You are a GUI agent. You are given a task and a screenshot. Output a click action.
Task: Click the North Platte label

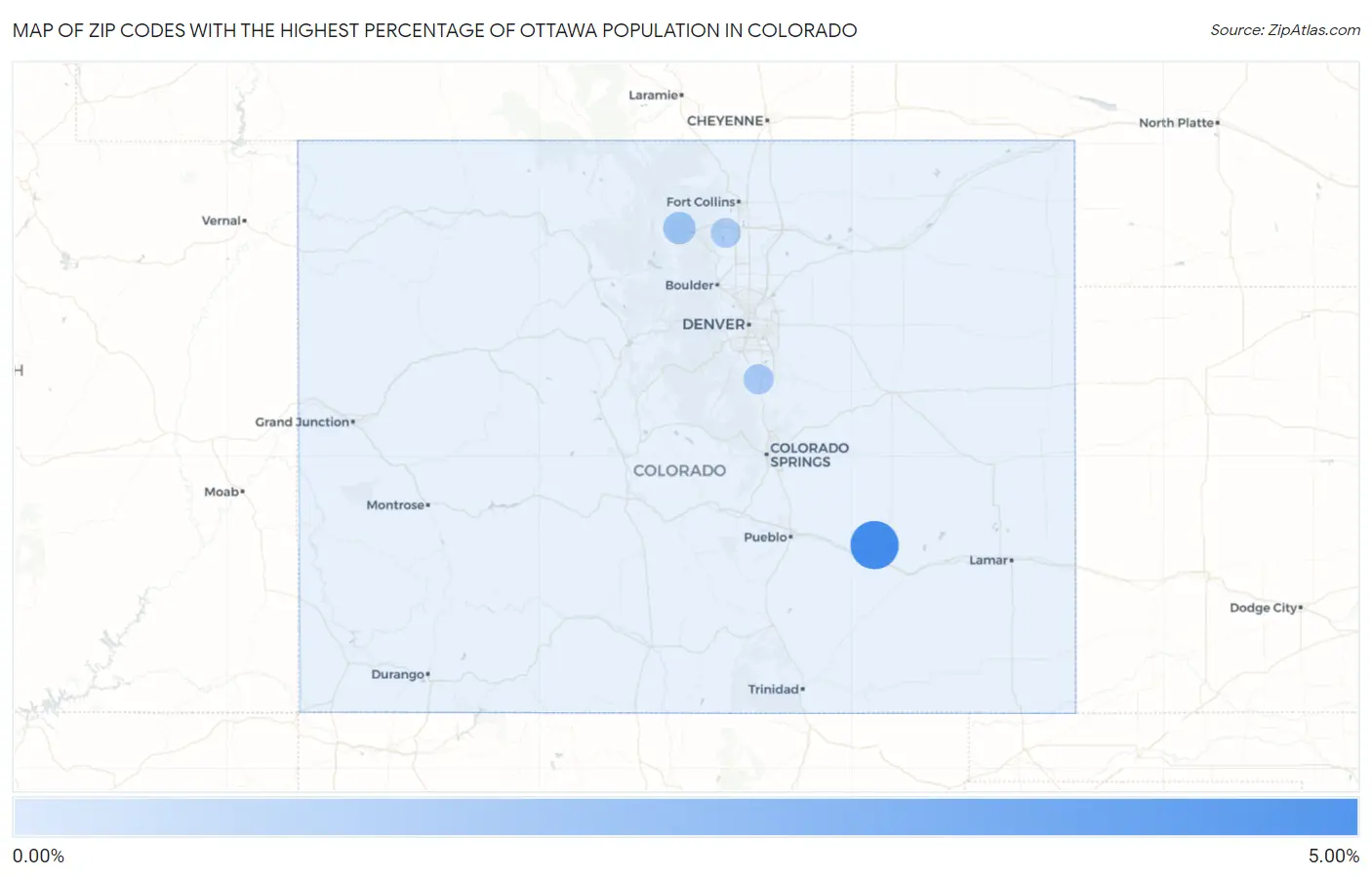coord(1177,123)
